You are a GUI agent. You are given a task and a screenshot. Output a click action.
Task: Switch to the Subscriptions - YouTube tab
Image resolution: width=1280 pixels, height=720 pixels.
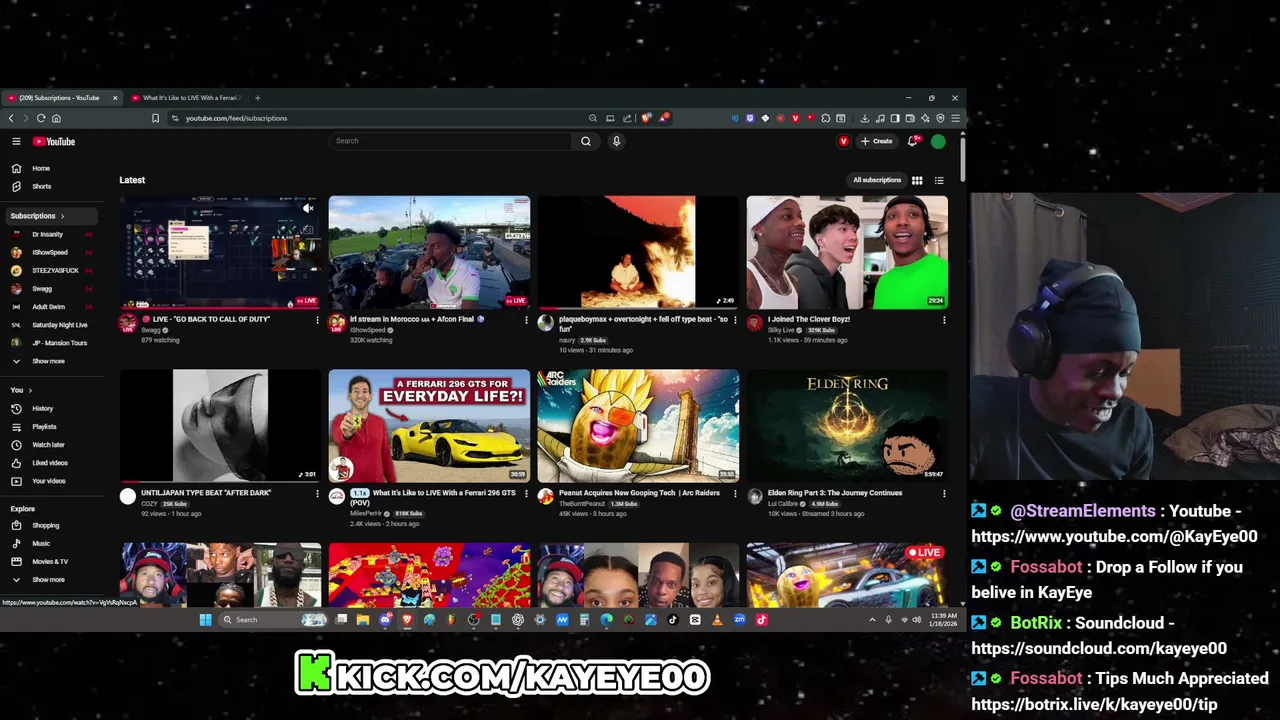60,98
